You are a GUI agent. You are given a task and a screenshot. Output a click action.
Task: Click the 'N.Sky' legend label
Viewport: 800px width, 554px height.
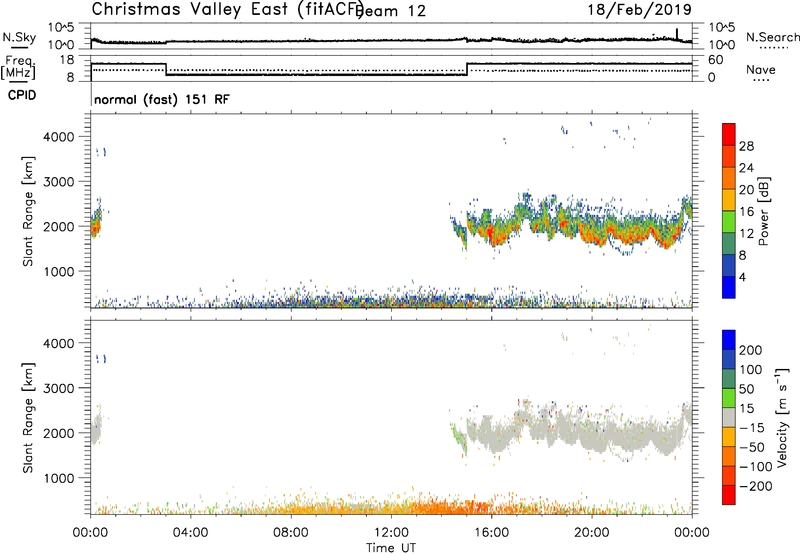[x=19, y=37]
